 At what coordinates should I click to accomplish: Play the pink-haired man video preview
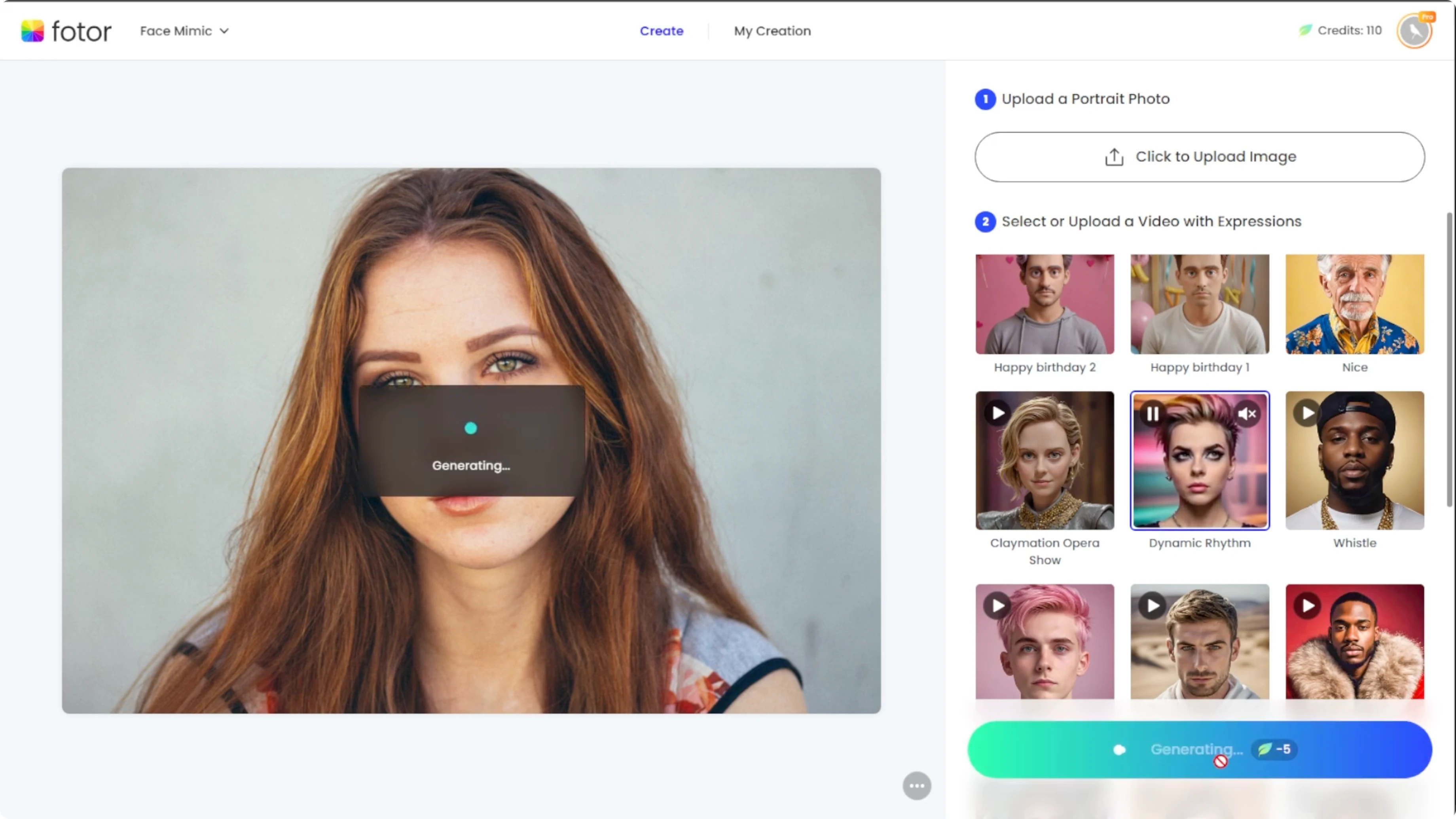click(997, 606)
